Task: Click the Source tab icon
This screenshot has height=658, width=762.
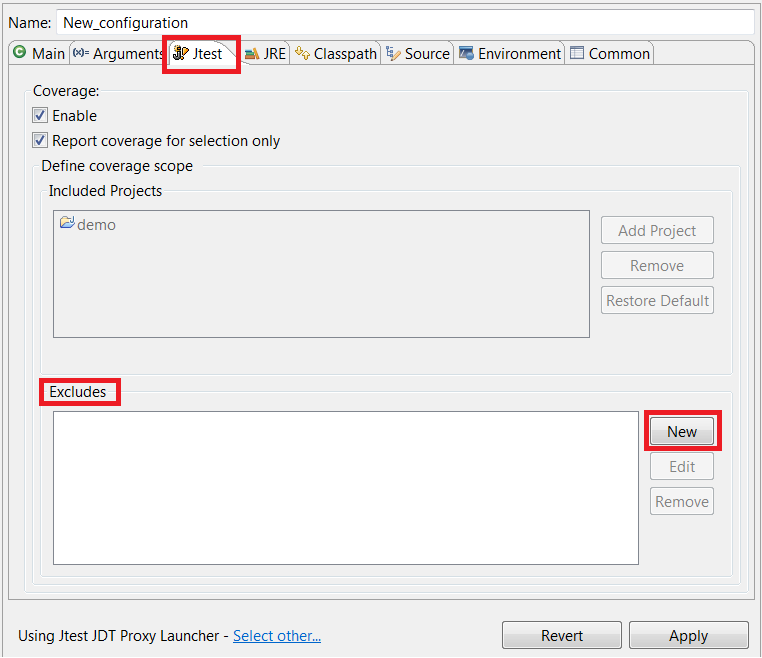Action: [393, 53]
